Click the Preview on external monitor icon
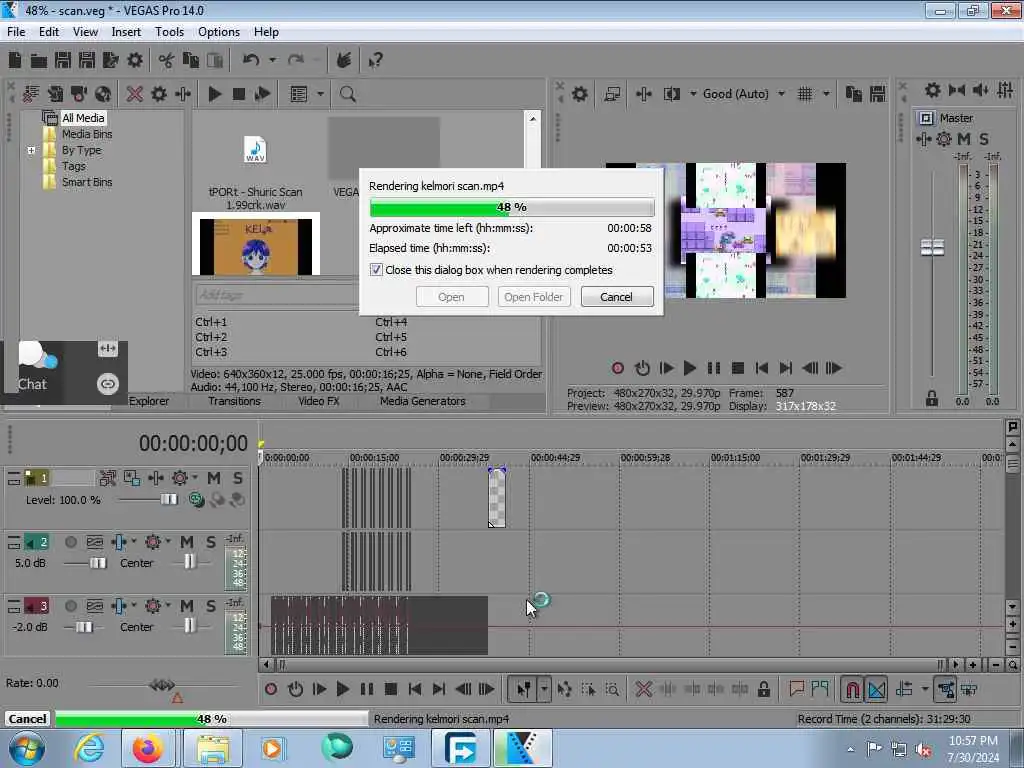This screenshot has width=1024, height=768. tap(612, 94)
